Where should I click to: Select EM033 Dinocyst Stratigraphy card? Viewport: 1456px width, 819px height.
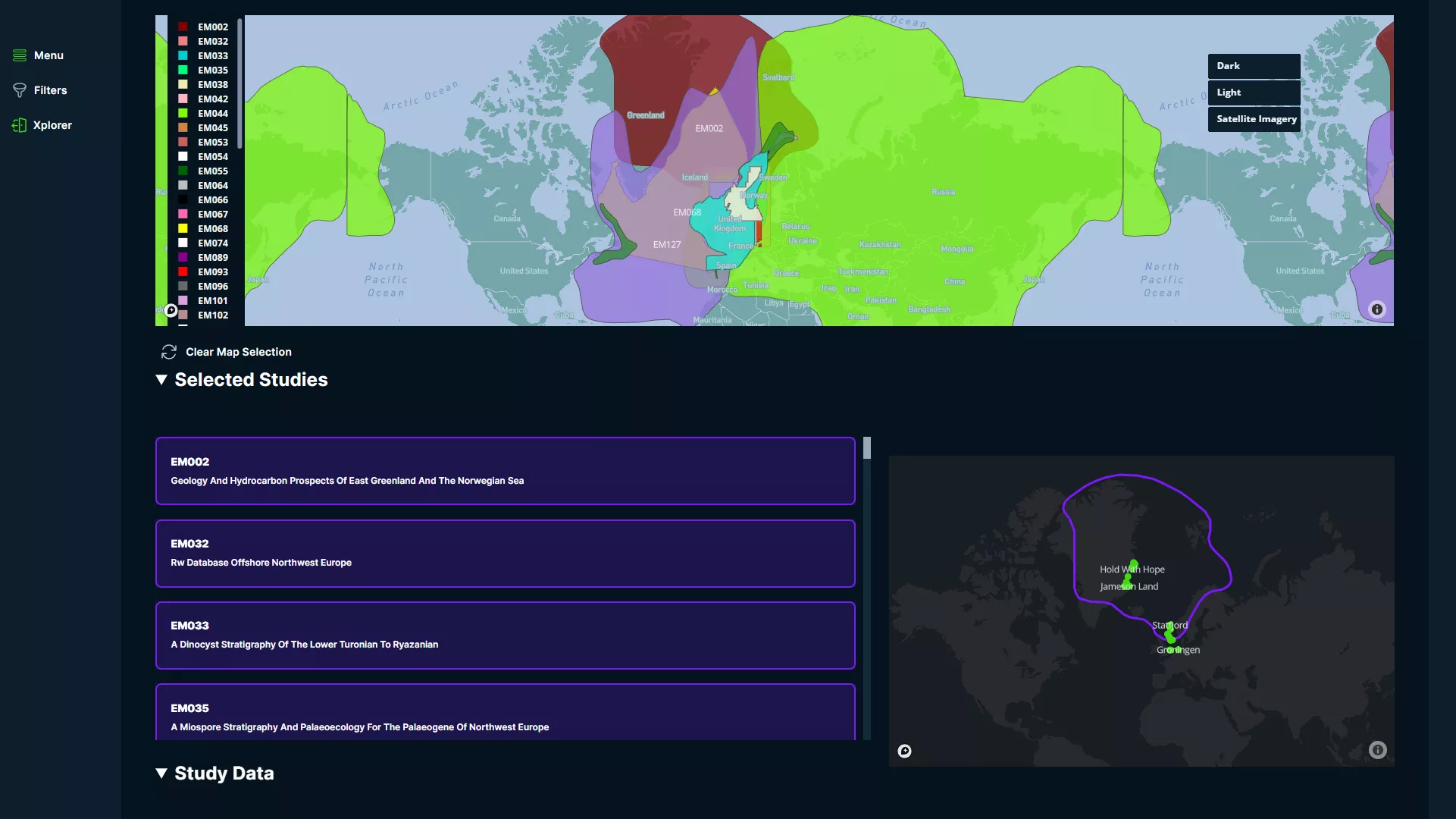[505, 635]
